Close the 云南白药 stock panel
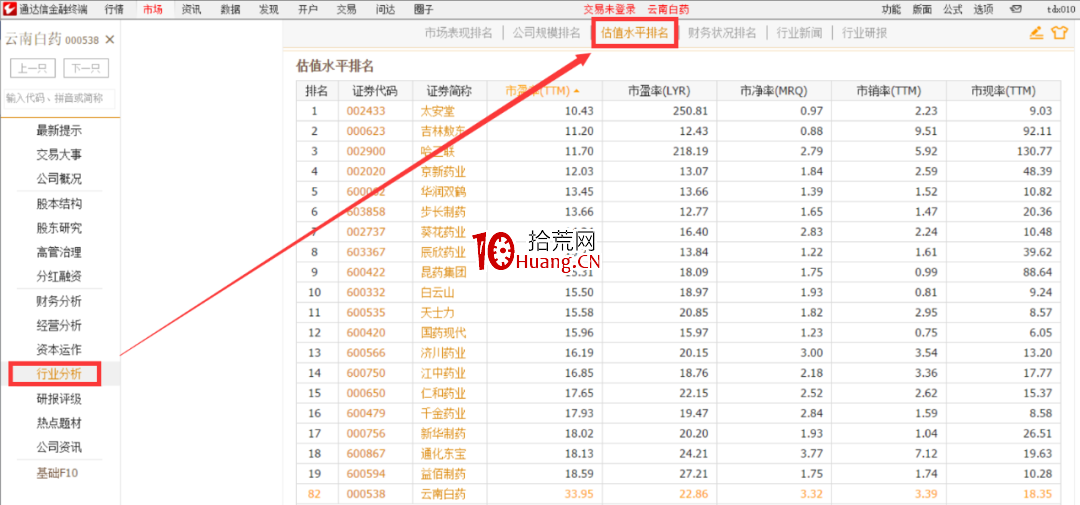This screenshot has width=1080, height=505. [110, 40]
